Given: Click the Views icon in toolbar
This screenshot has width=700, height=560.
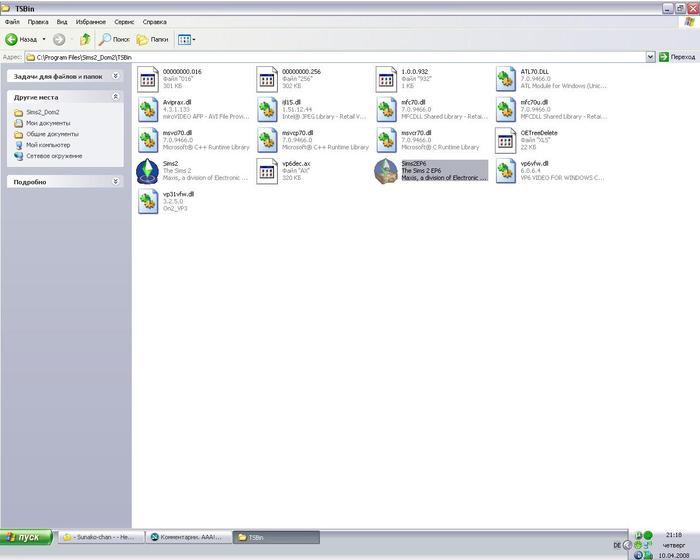Looking at the screenshot, I should point(184,39).
